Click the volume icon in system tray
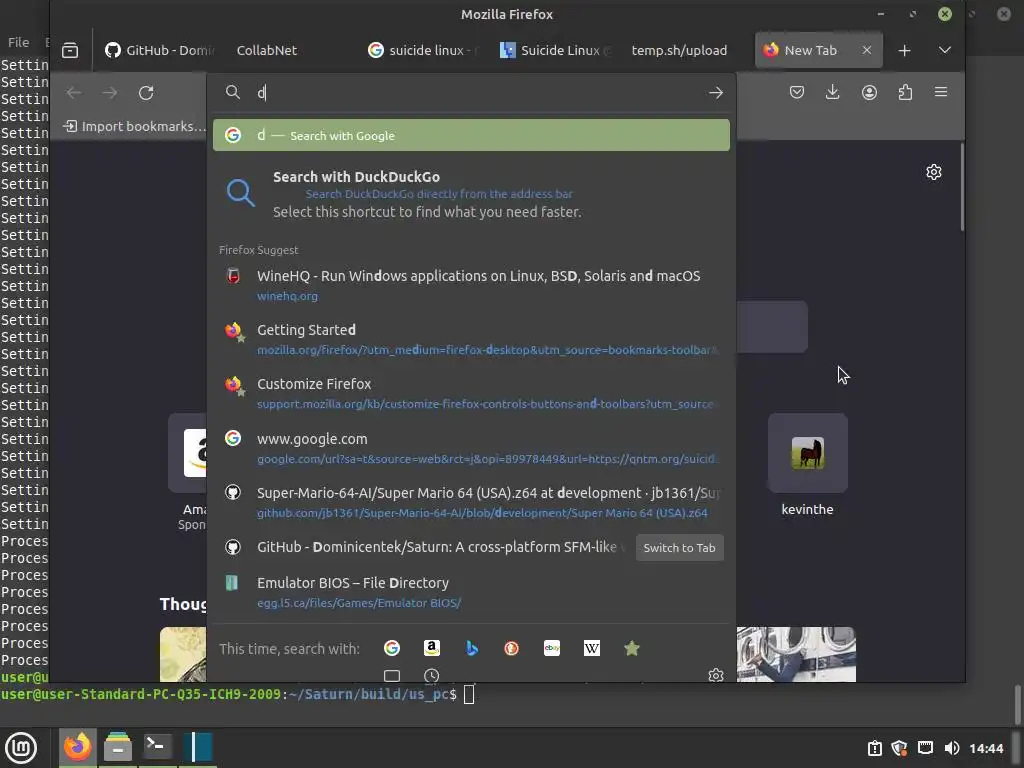Image resolution: width=1024 pixels, height=768 pixels. (952, 748)
